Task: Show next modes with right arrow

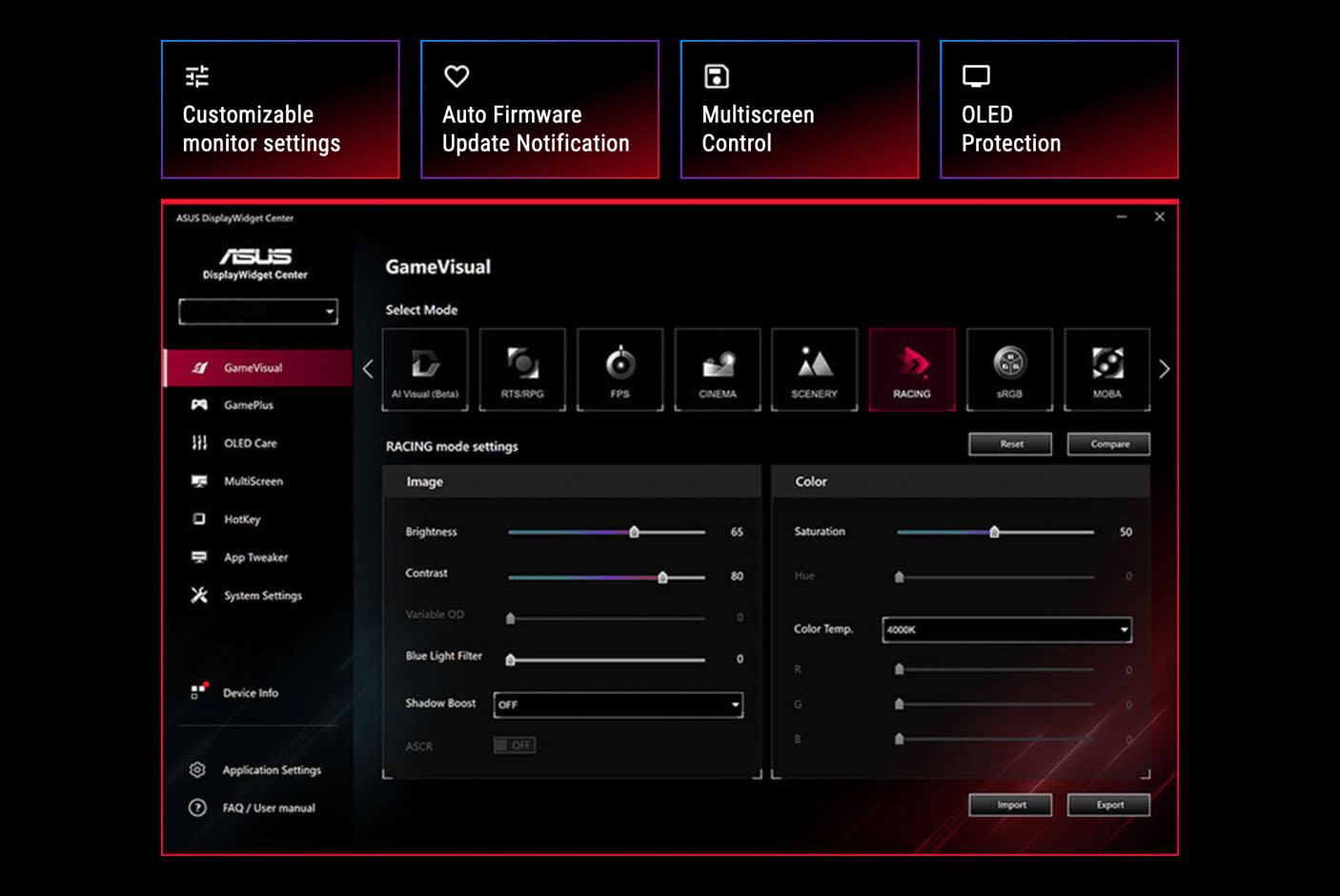Action: 1164,369
